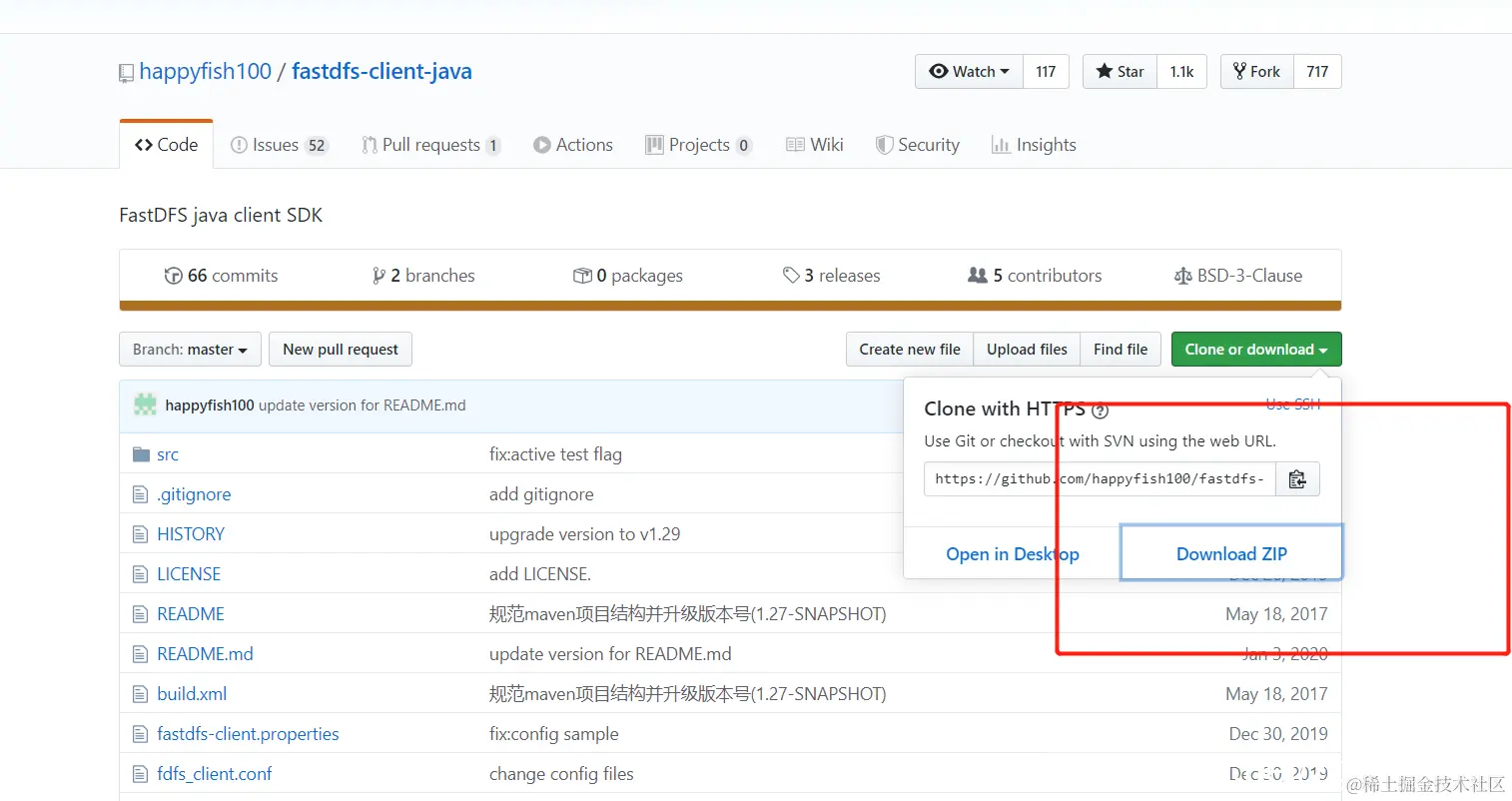
Task: Click the HISTORY file icon
Action: tap(140, 534)
